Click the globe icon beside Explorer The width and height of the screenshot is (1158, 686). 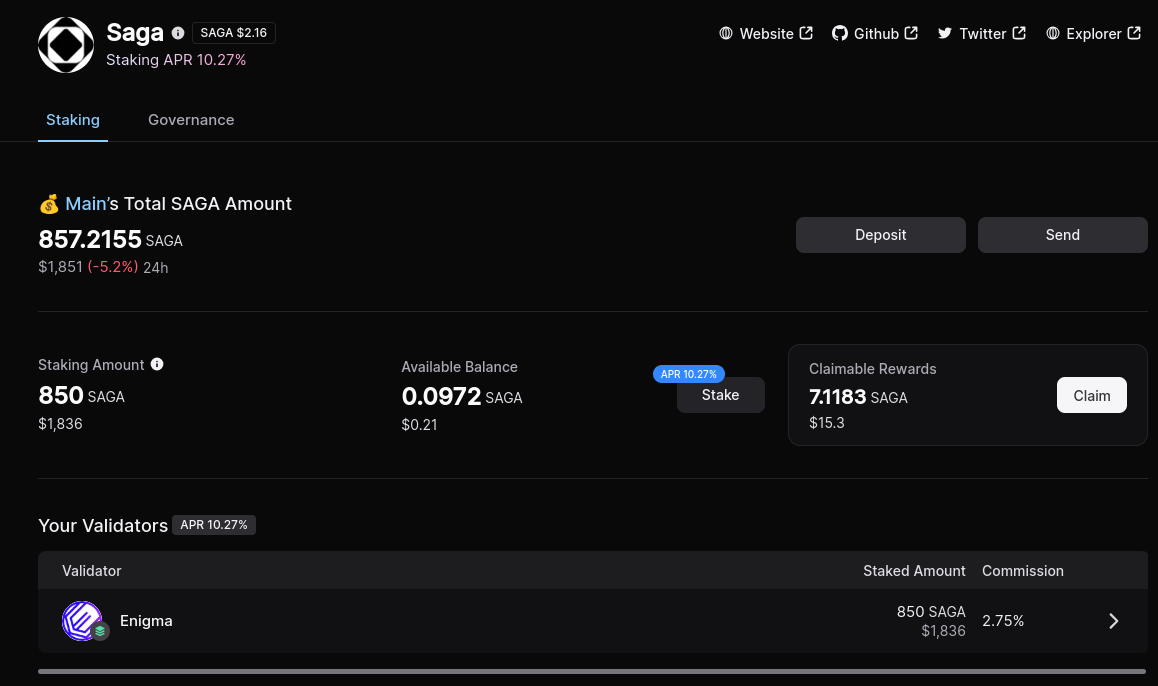point(1053,33)
